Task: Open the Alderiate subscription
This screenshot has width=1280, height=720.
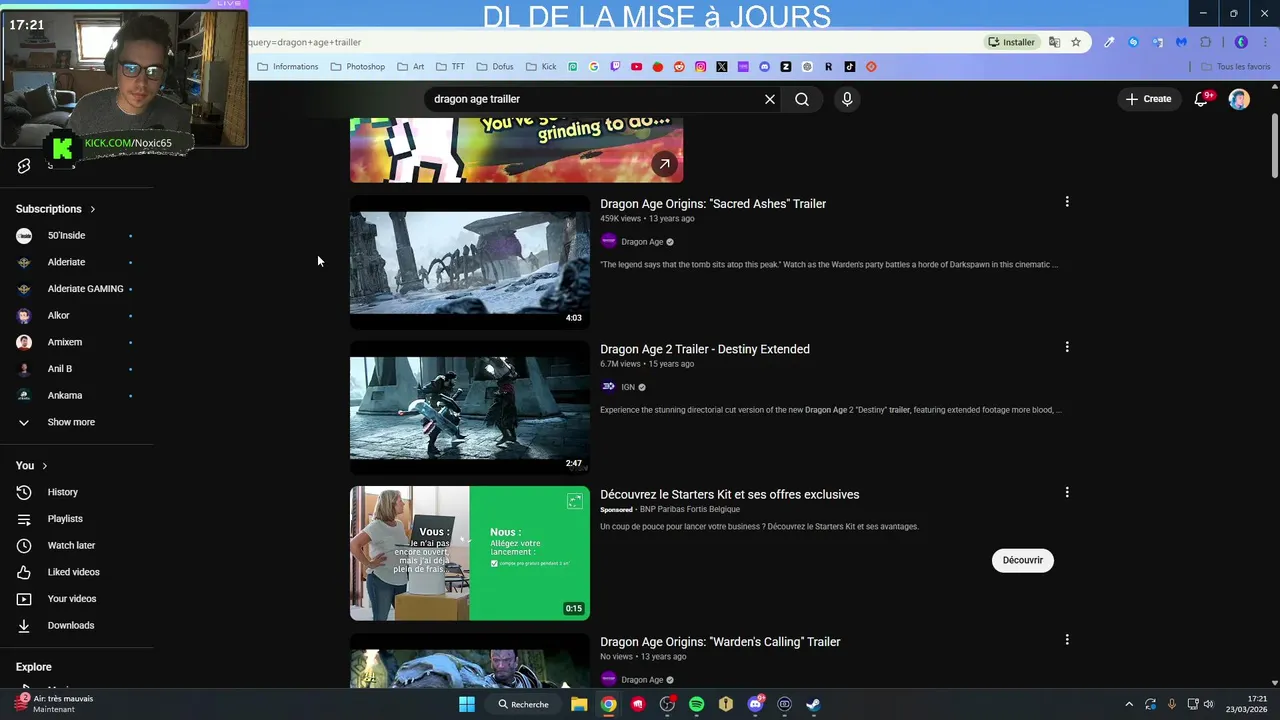Action: pyautogui.click(x=66, y=262)
